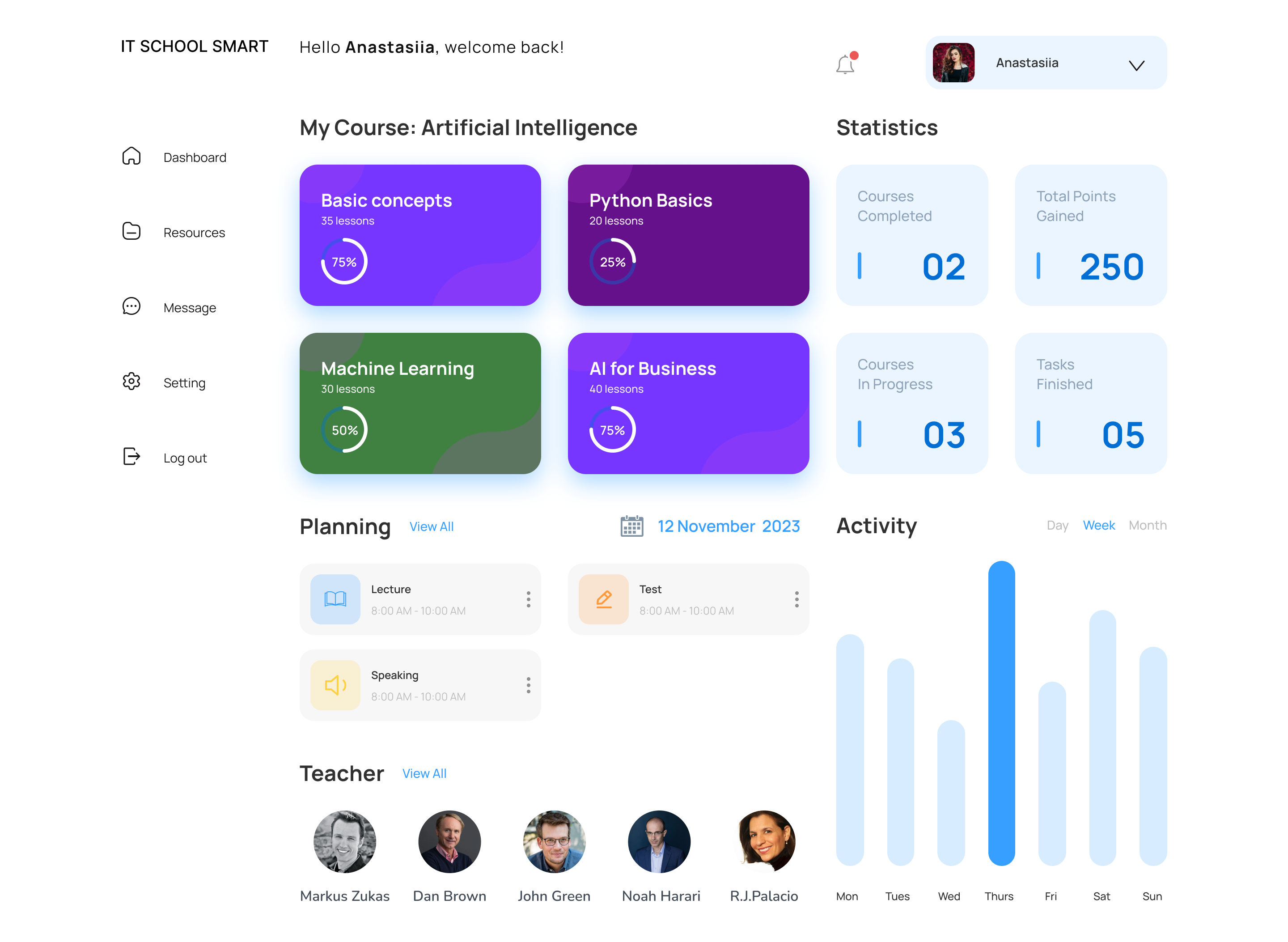Screen dimensions: 1288x942
Task: Open Setting gear icon in sidebar
Action: tap(131, 382)
